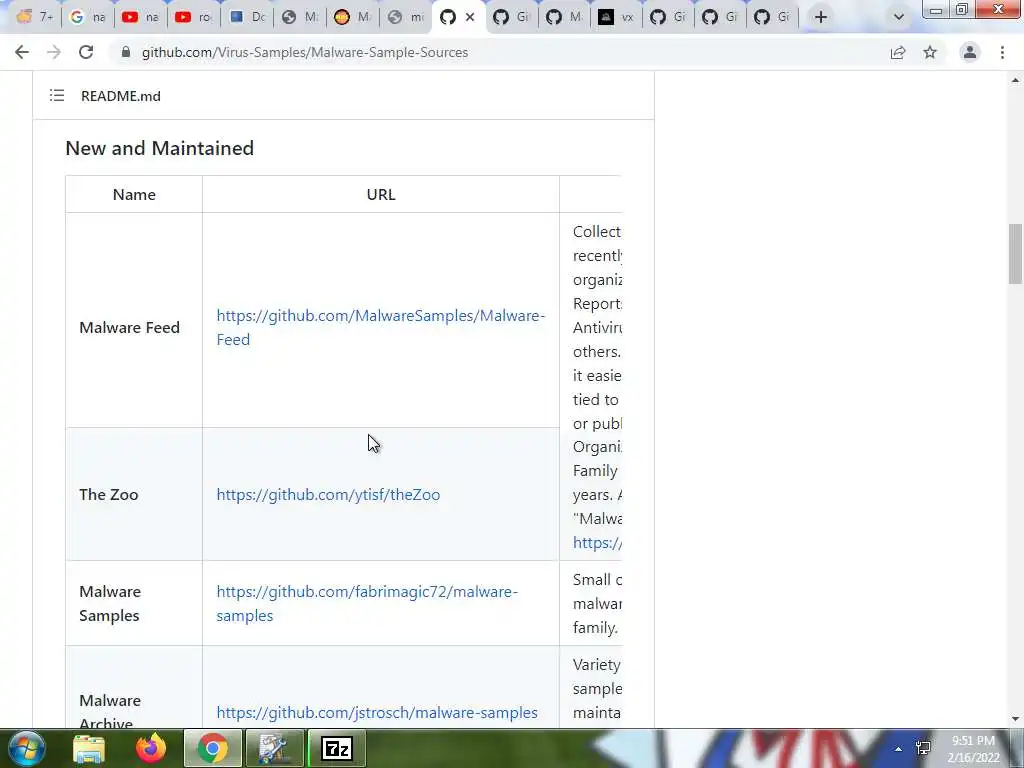
Task: Click the browser forward arrow
Action: point(54,52)
